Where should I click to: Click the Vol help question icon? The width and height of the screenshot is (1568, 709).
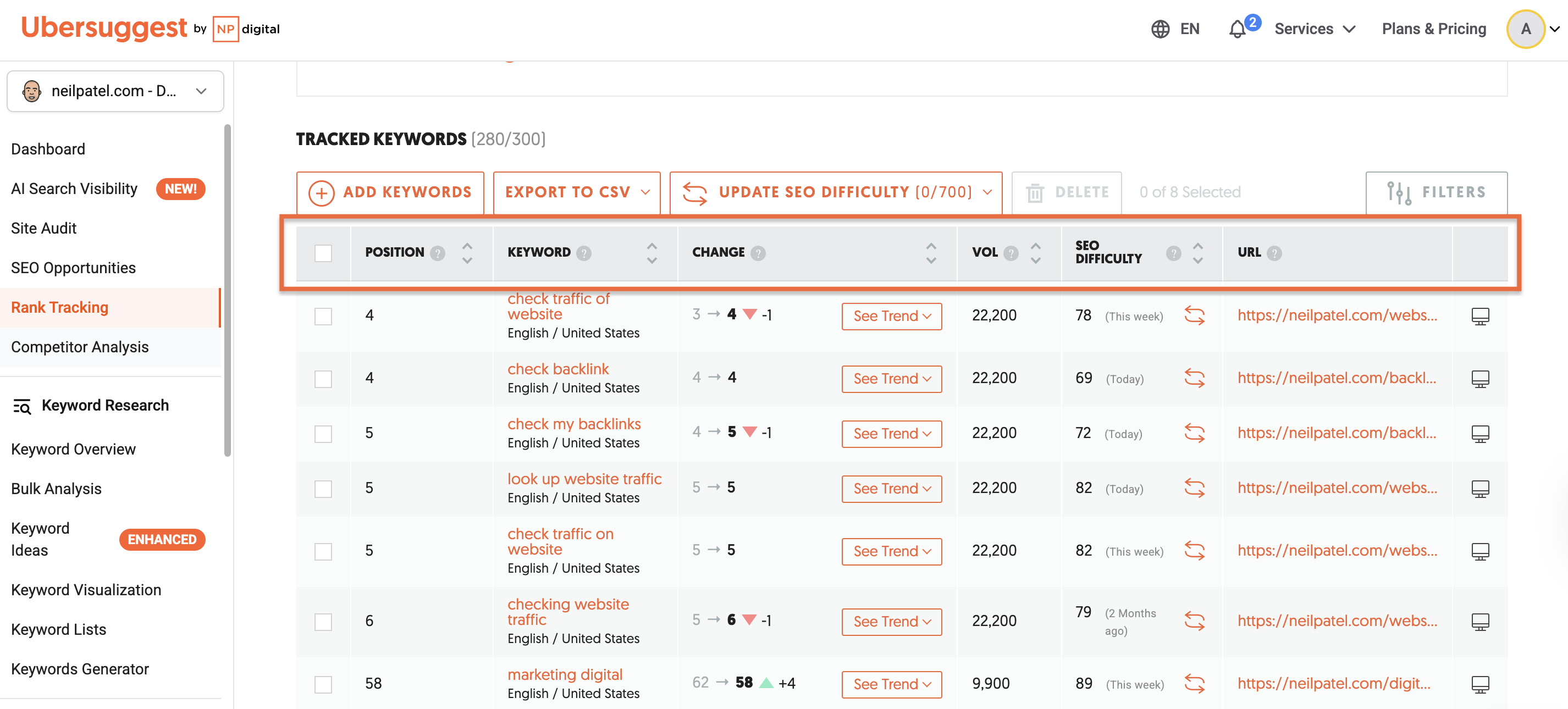pos(1011,253)
